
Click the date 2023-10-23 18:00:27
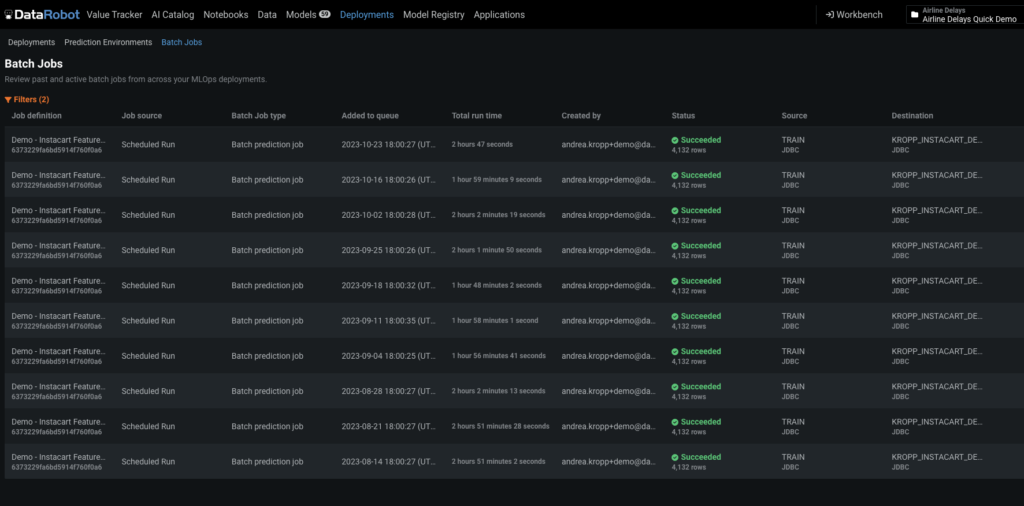[389, 144]
